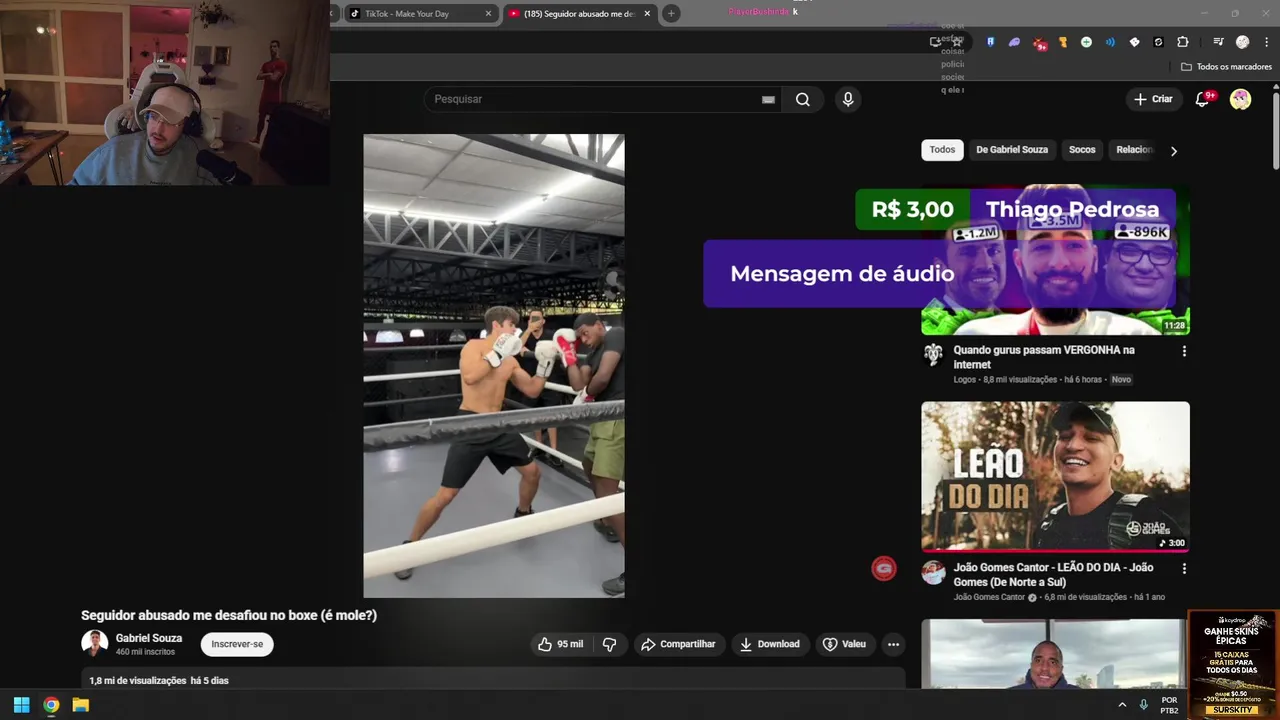Open the new tab plus button

671,13
